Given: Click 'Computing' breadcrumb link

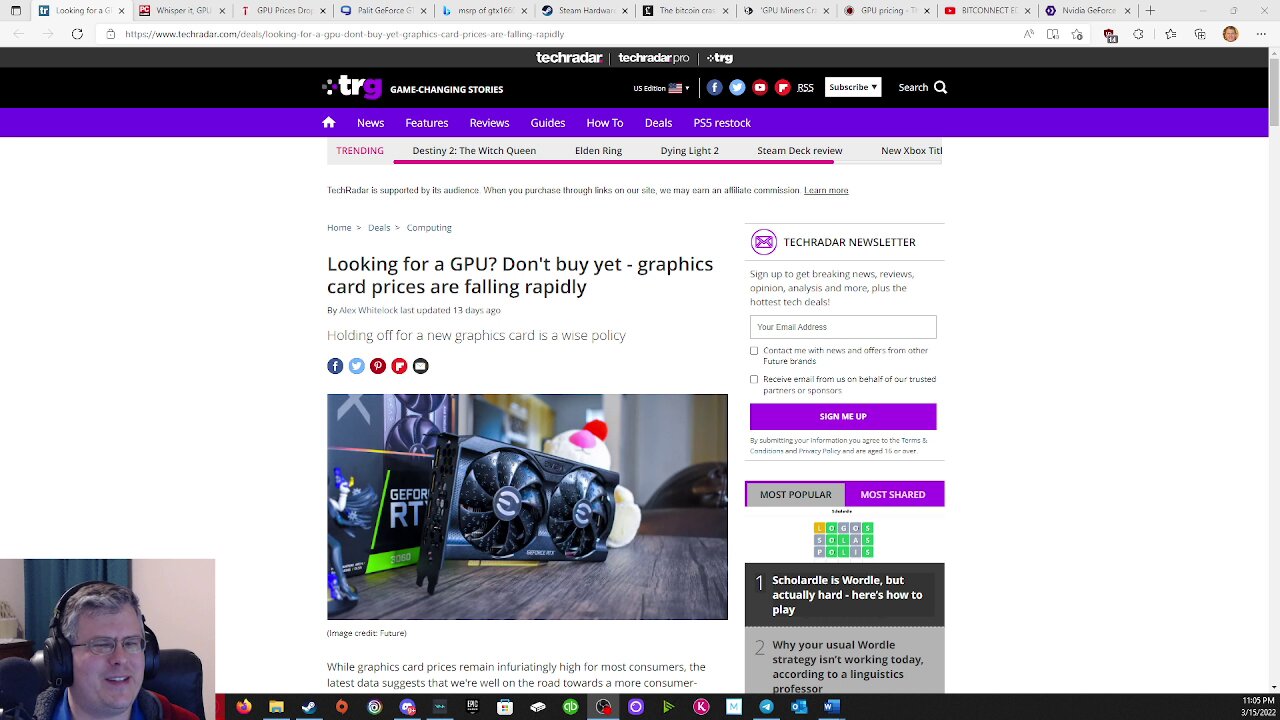Looking at the screenshot, I should (x=429, y=227).
